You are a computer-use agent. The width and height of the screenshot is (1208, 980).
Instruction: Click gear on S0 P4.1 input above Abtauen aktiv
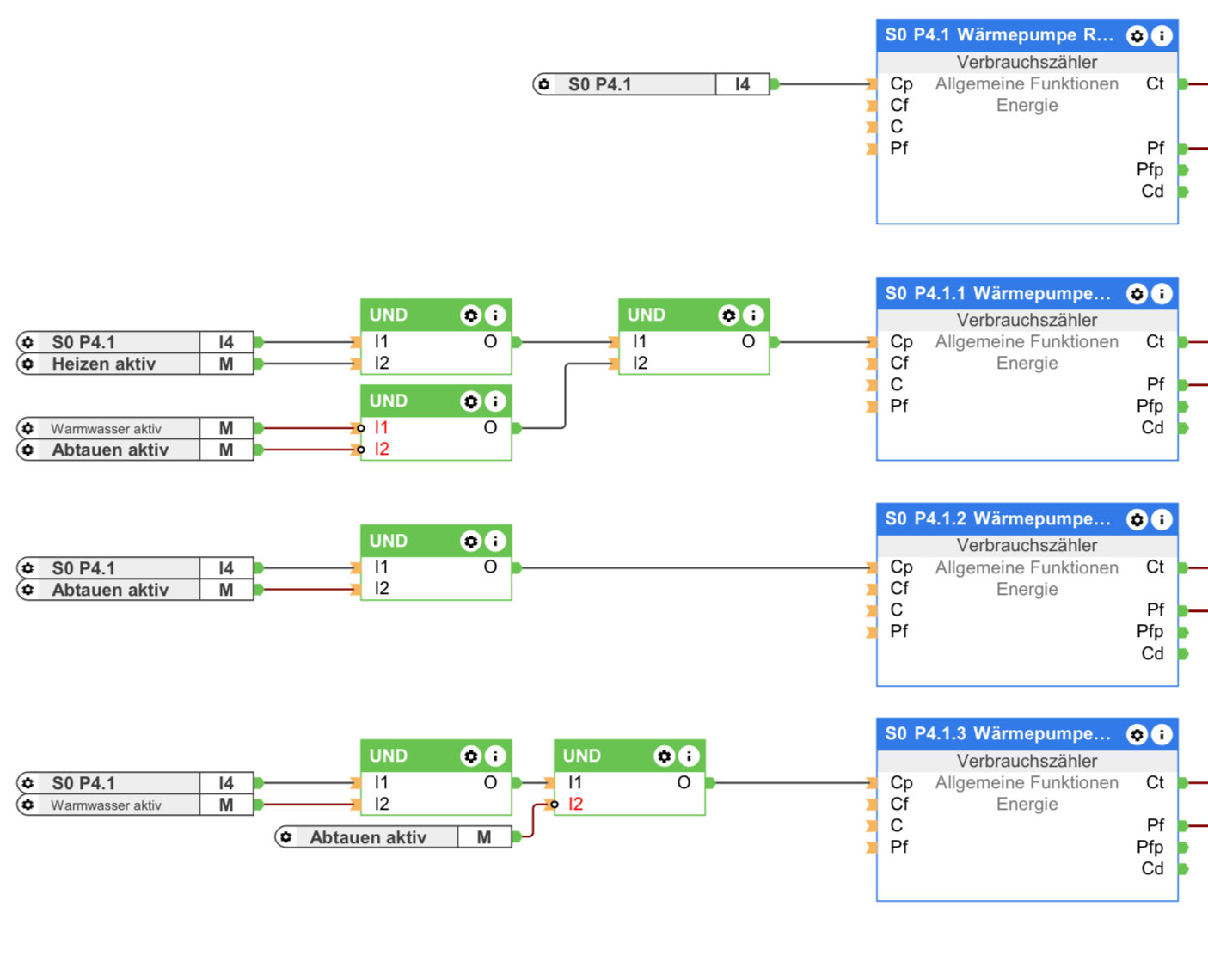point(28,568)
